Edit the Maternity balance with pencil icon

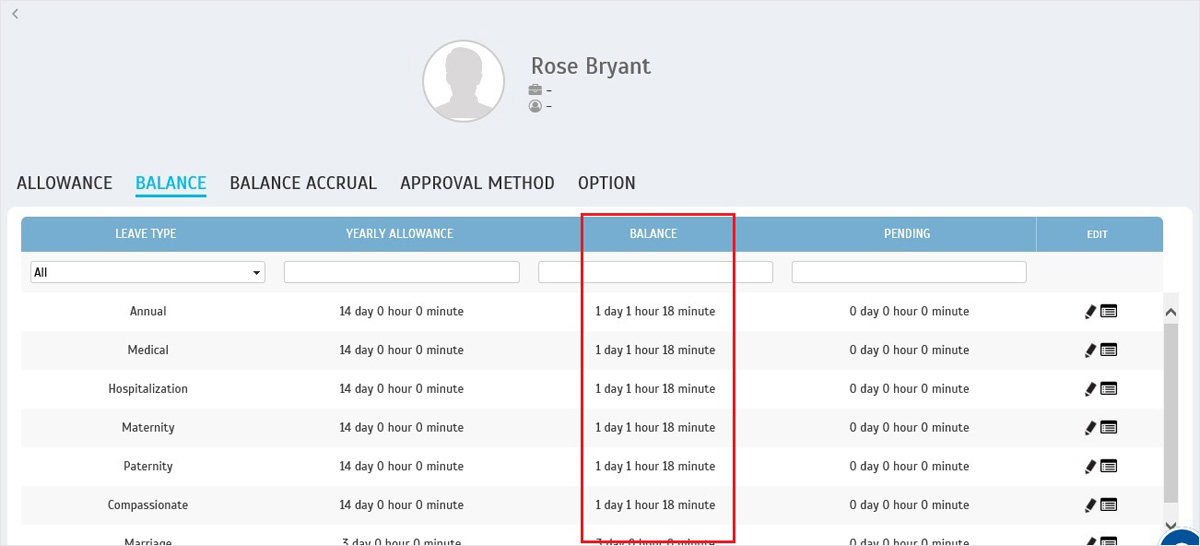[x=1091, y=428]
